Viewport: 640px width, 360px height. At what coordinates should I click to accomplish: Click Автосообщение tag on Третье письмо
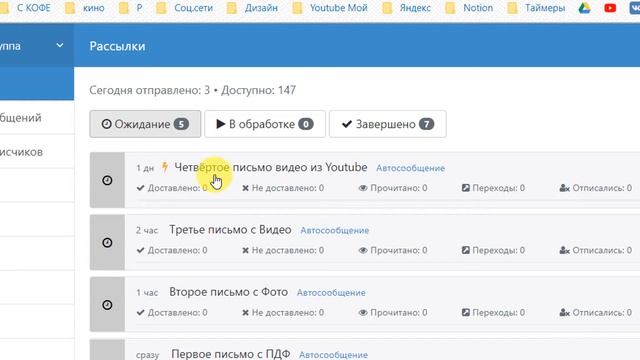click(335, 230)
